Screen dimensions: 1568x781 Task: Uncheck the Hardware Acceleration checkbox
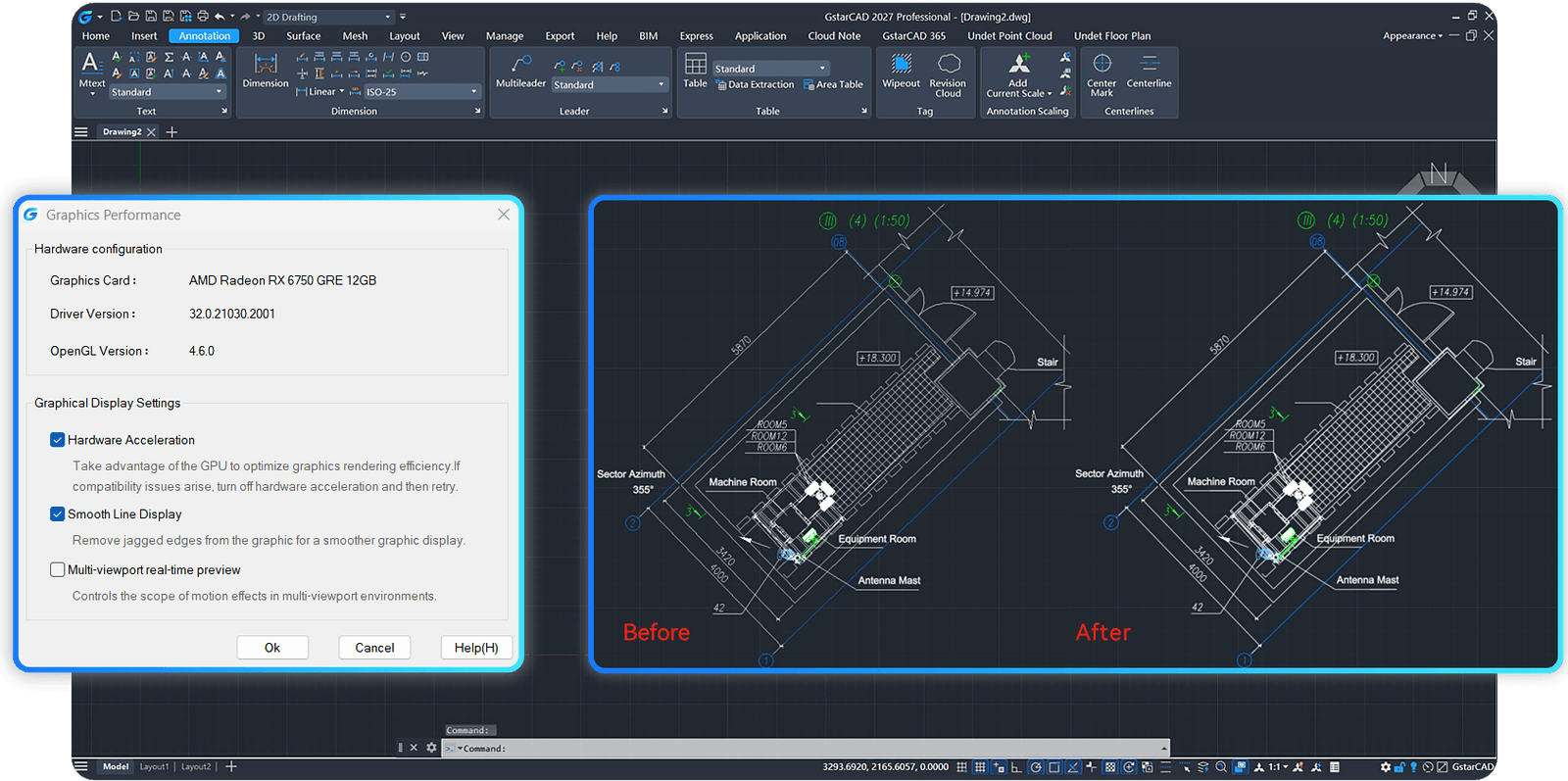58,440
